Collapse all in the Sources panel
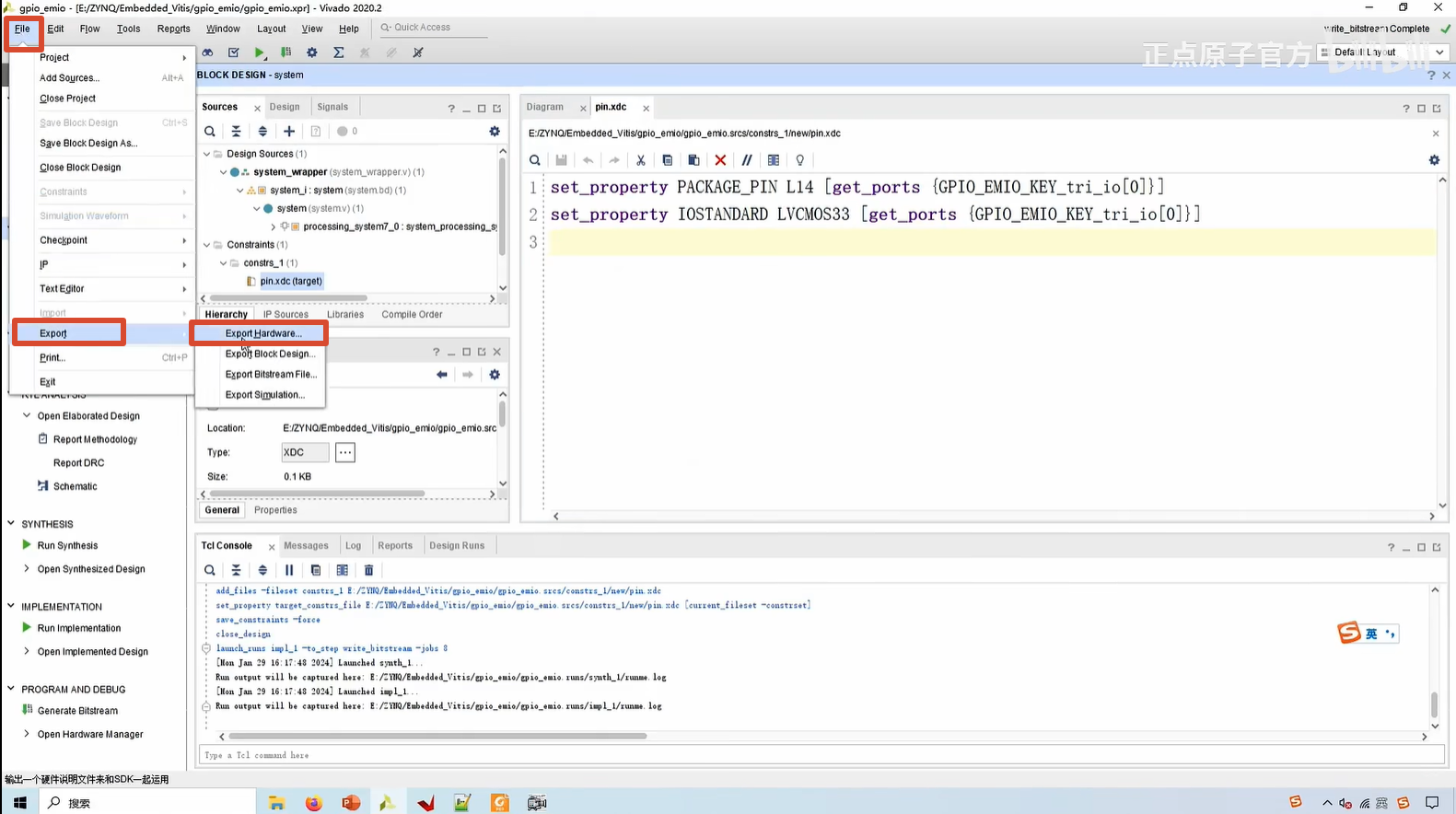 [x=236, y=132]
